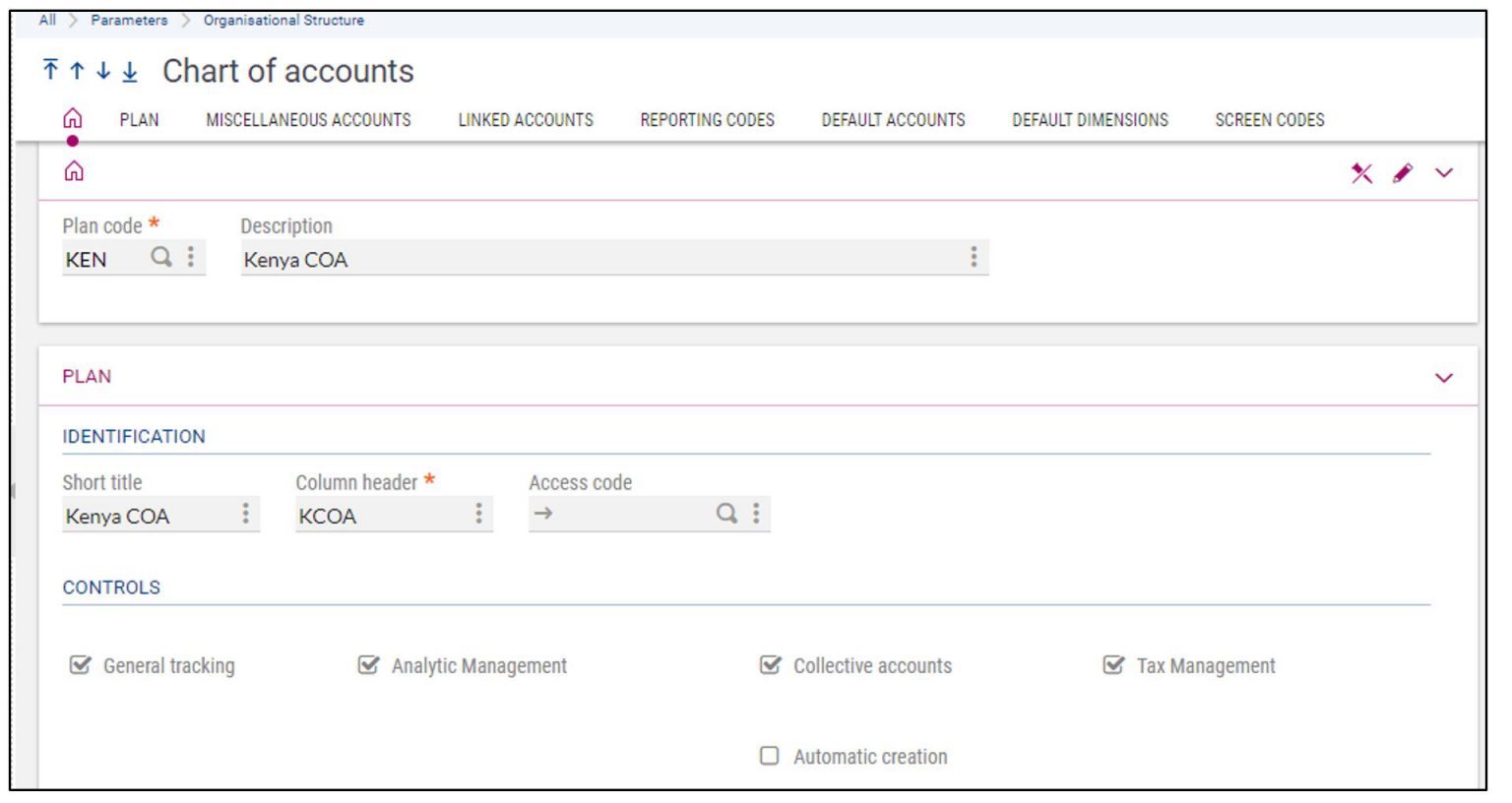The height and width of the screenshot is (803, 1512).
Task: Collapse the PLAN section chevron
Action: (x=1443, y=377)
